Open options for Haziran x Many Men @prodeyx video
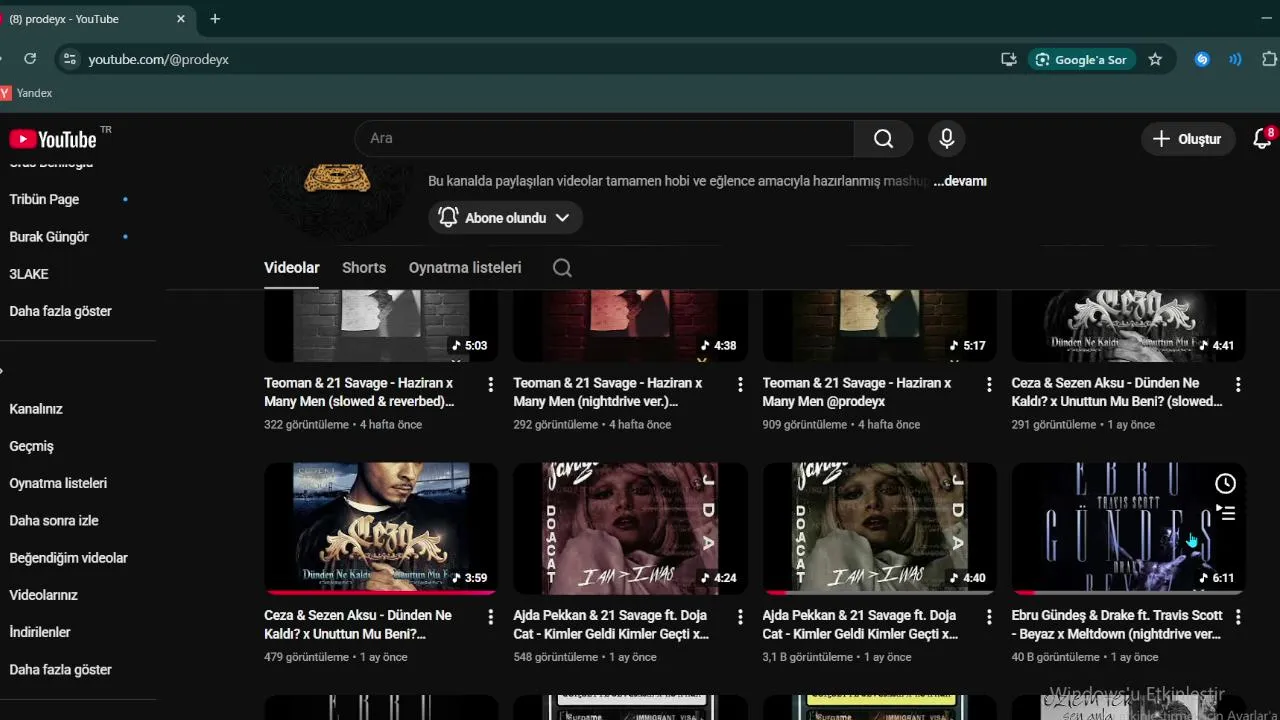This screenshot has height=720, width=1280. (x=989, y=385)
